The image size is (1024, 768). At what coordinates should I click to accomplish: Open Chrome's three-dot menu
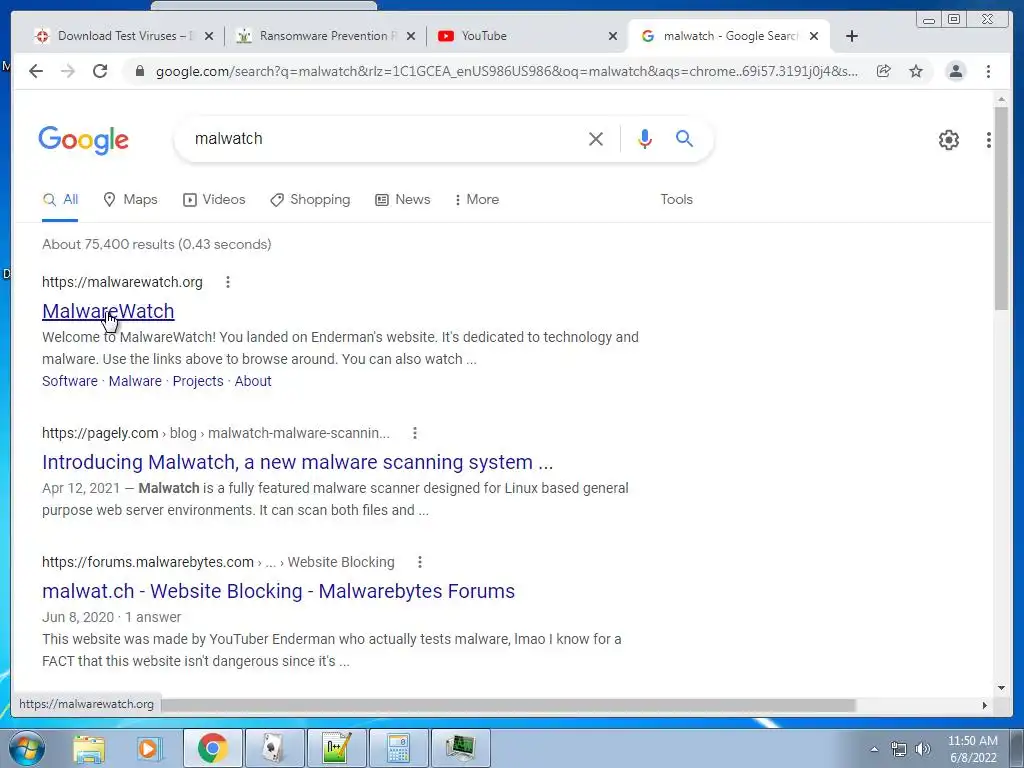pos(988,71)
